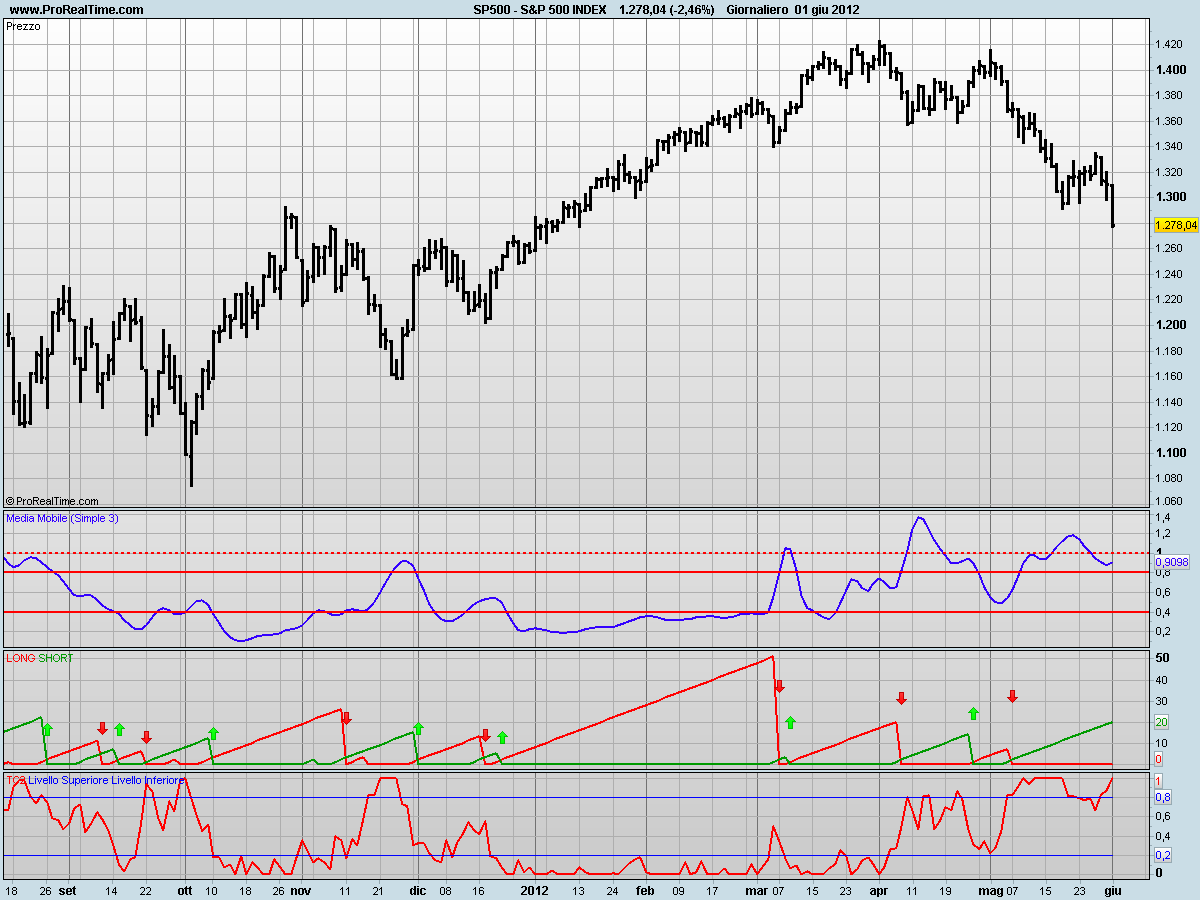Click the red 'LONG' legend label
The height and width of the screenshot is (900, 1200).
[21, 657]
